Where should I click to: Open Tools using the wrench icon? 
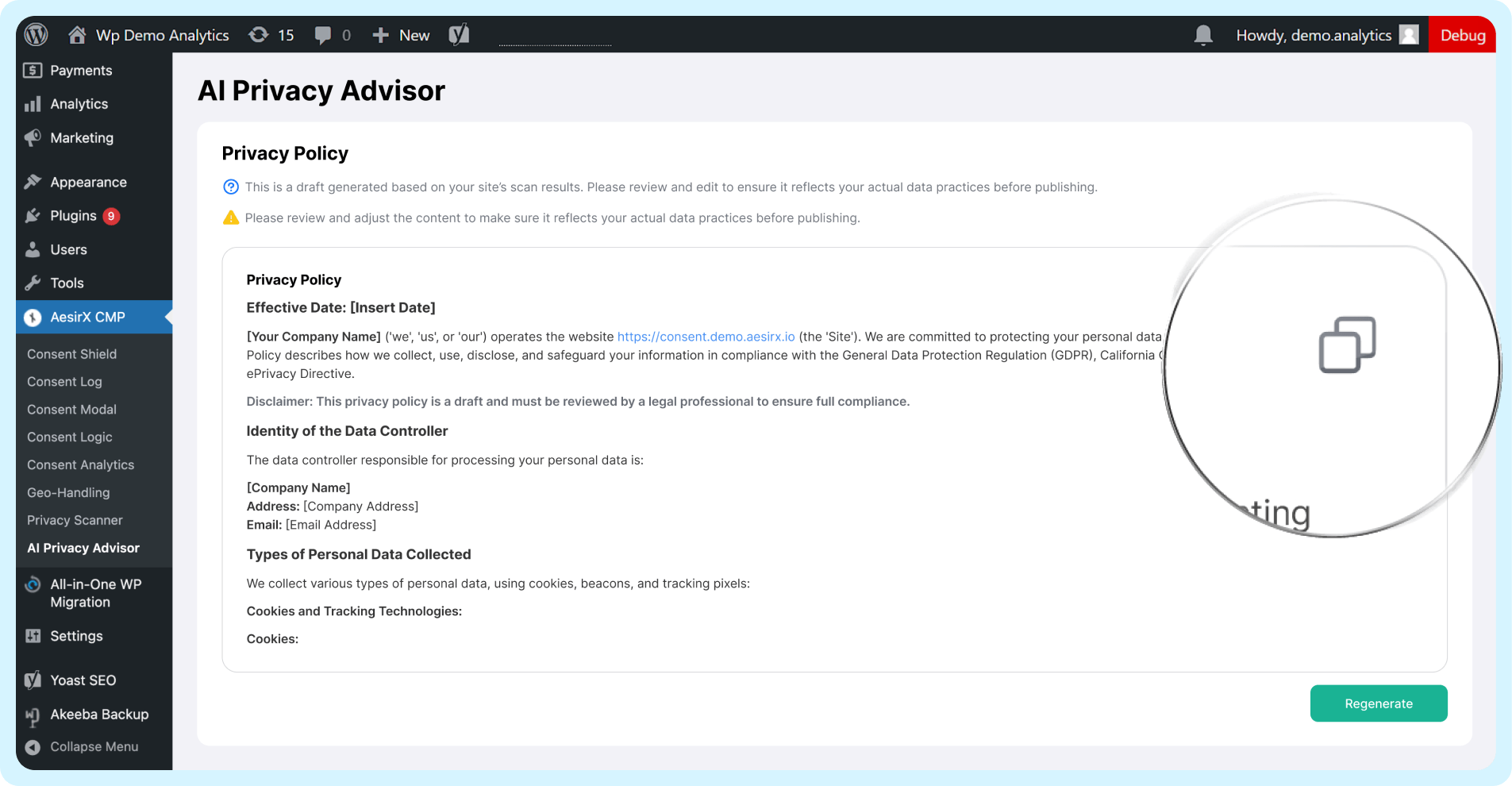click(33, 283)
